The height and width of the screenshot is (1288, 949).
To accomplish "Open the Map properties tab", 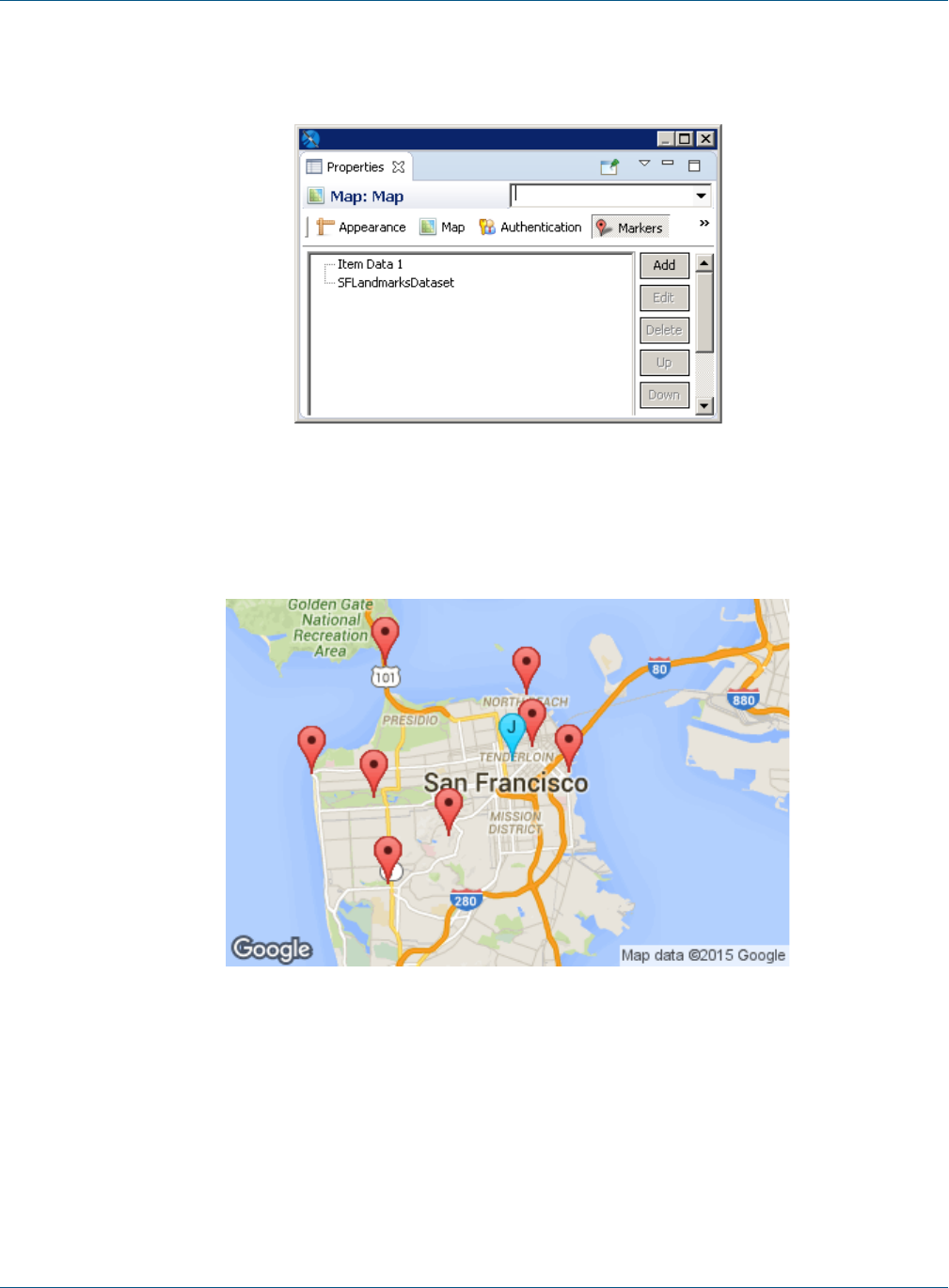I will (x=443, y=228).
